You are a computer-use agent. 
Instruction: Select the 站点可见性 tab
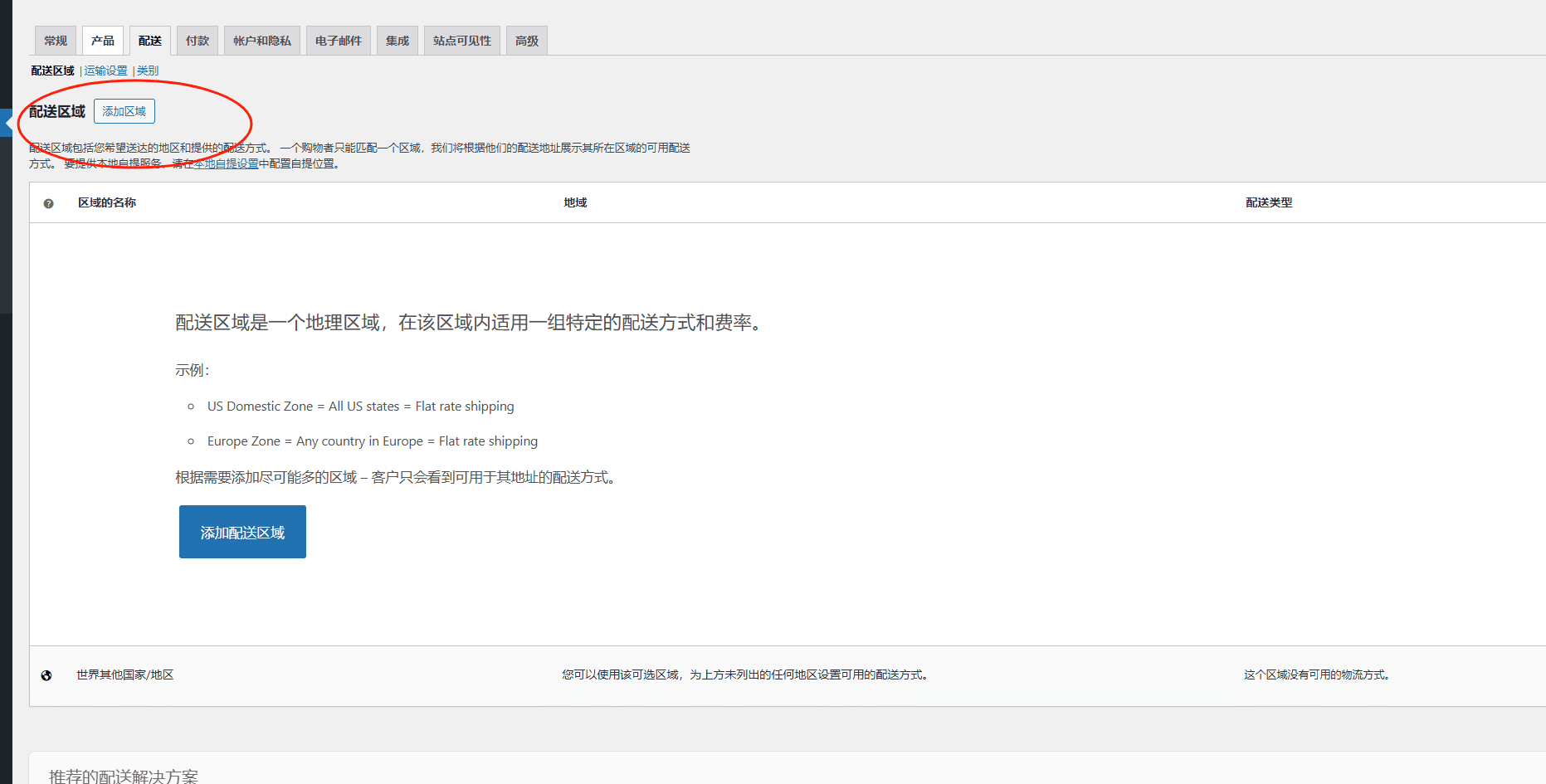(x=462, y=41)
